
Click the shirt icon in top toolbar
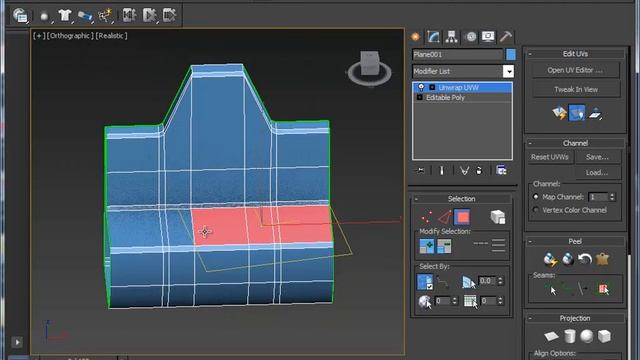tap(64, 16)
